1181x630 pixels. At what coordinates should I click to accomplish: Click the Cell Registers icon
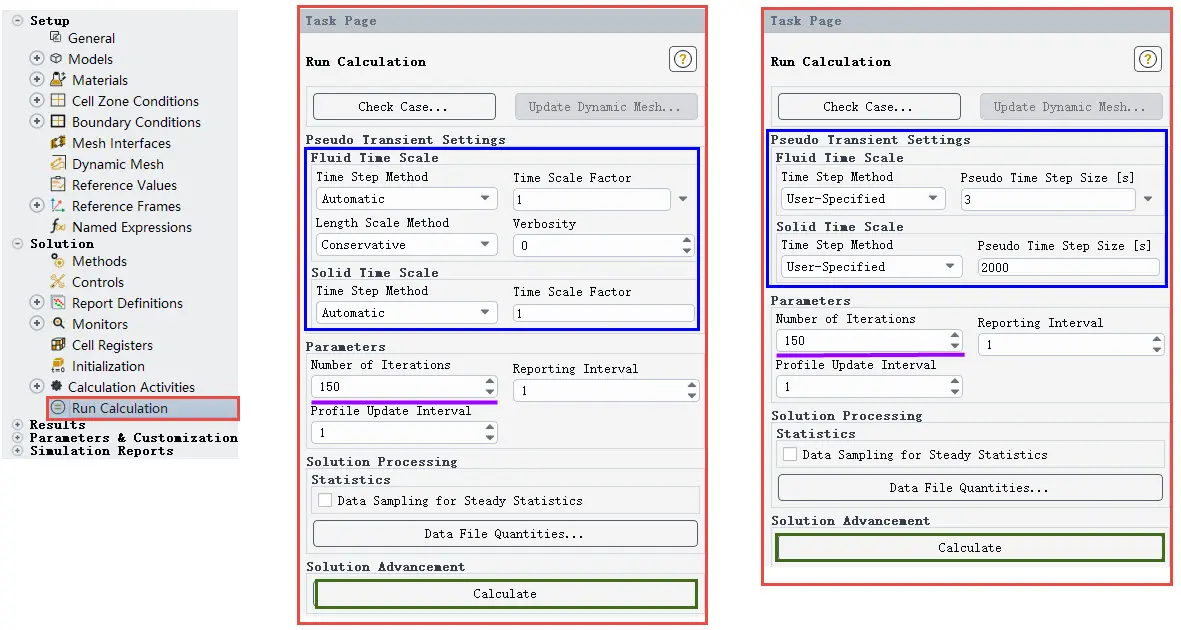pos(58,344)
